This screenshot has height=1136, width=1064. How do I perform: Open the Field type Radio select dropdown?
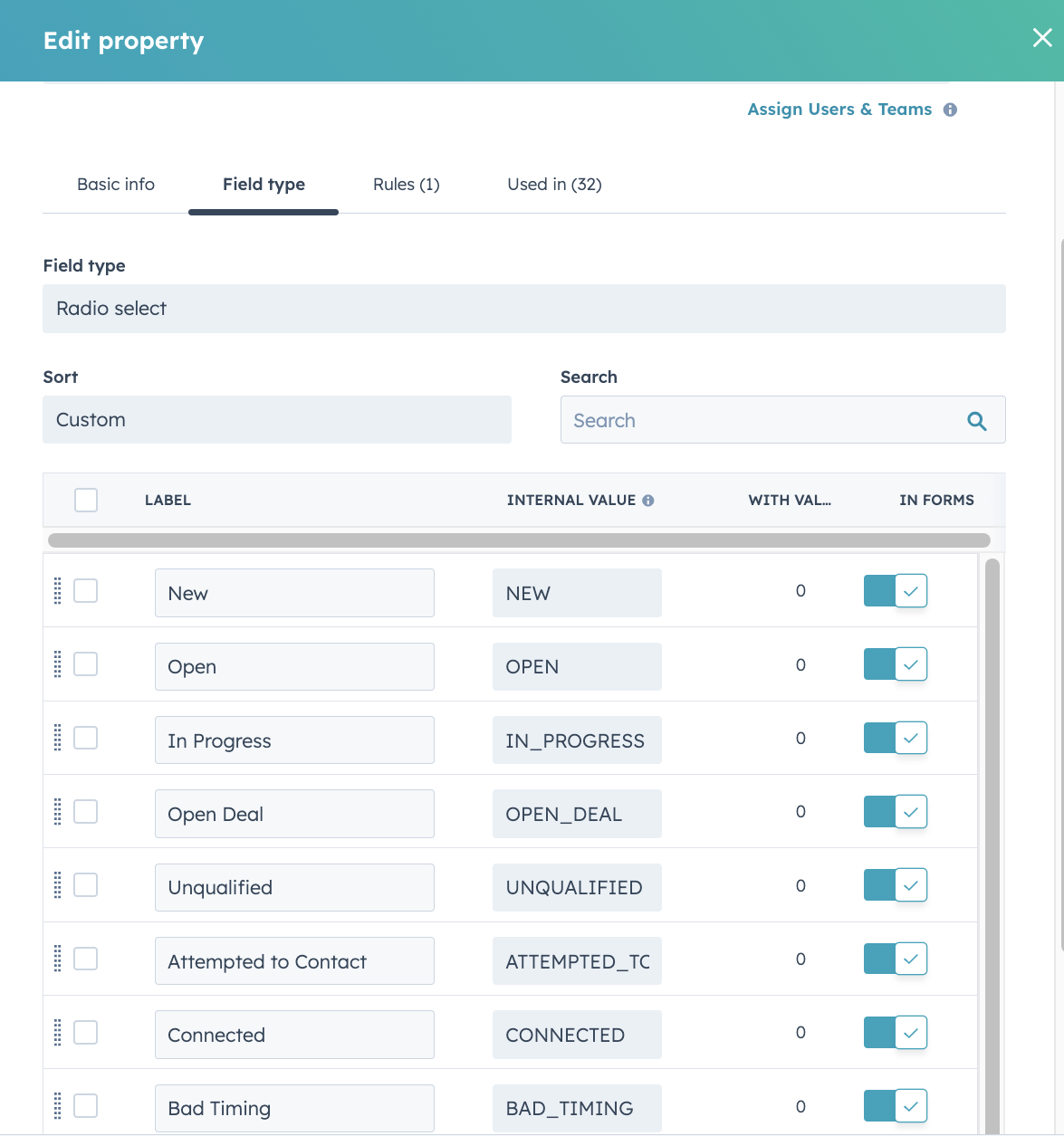click(x=523, y=309)
